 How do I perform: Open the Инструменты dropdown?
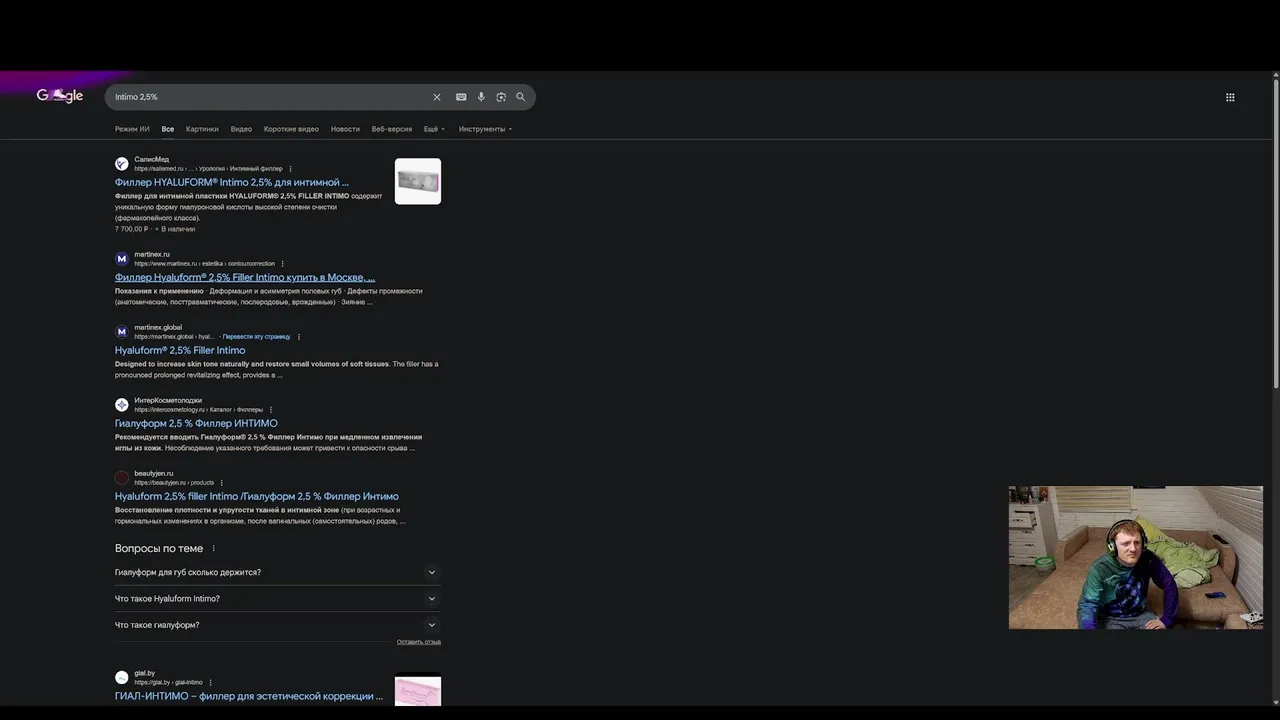[x=485, y=129]
